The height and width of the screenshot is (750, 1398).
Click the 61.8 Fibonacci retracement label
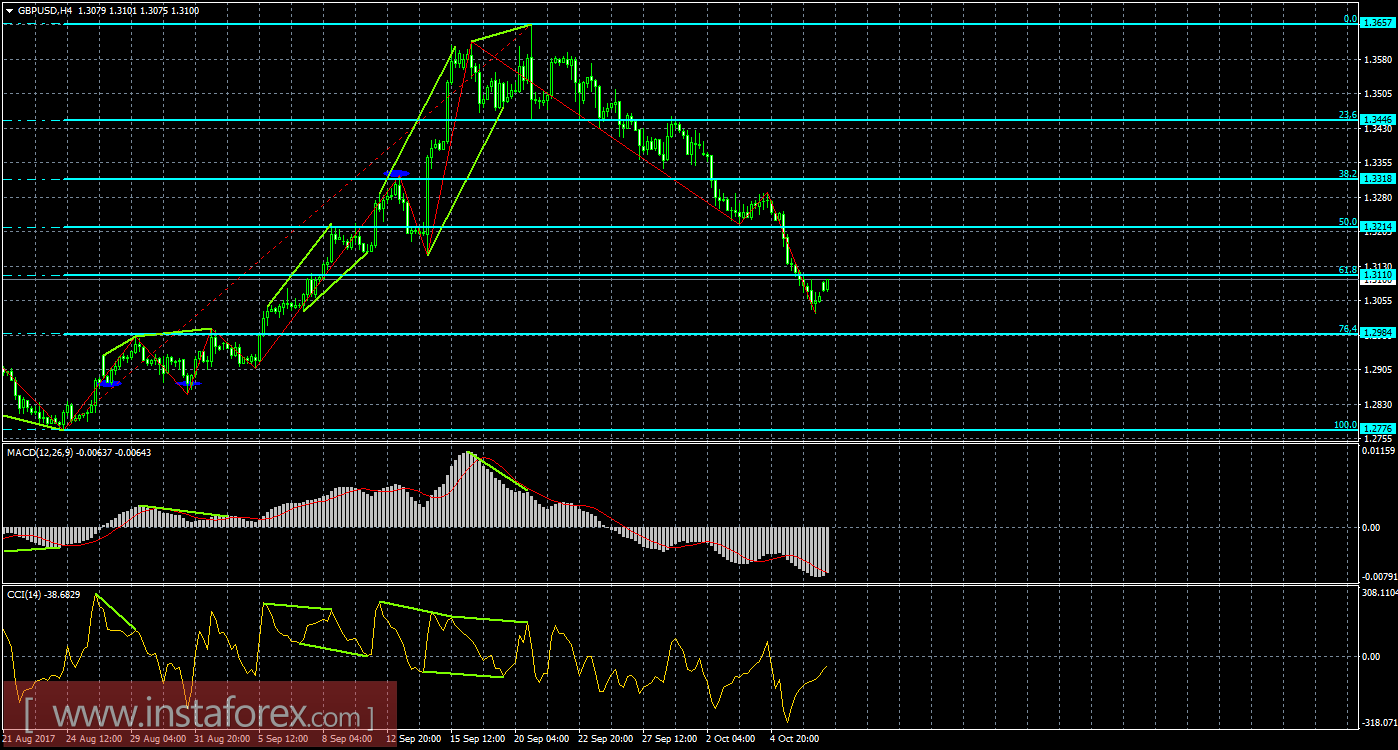[x=1346, y=267]
